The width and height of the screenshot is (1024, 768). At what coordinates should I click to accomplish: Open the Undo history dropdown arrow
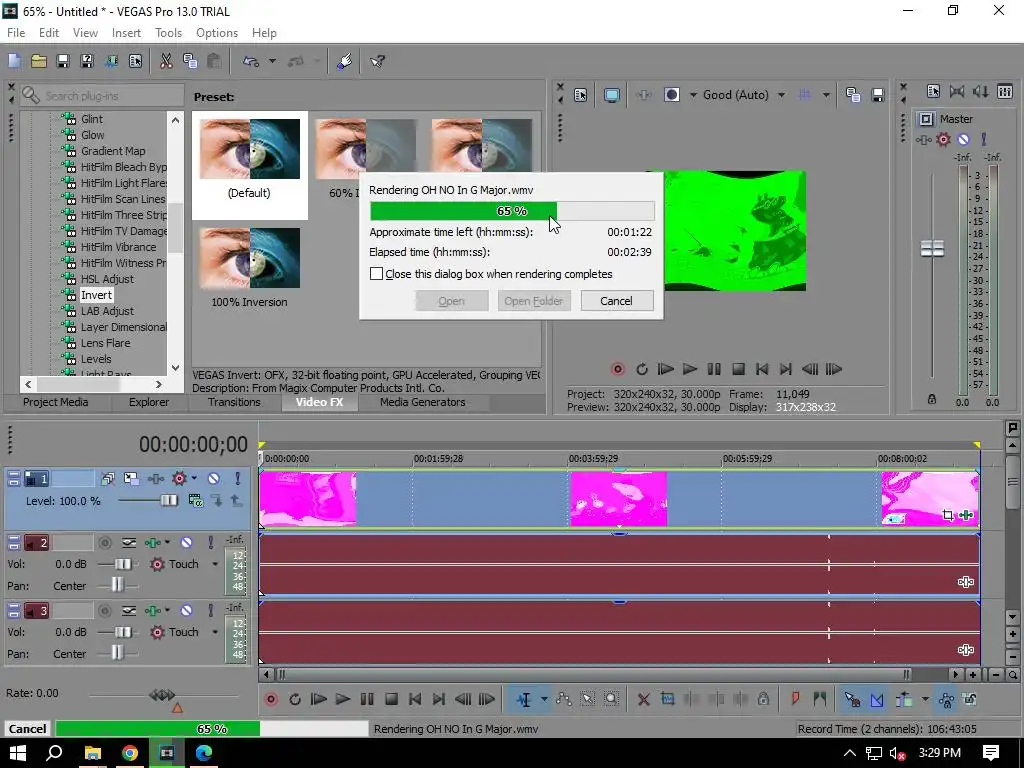point(272,61)
